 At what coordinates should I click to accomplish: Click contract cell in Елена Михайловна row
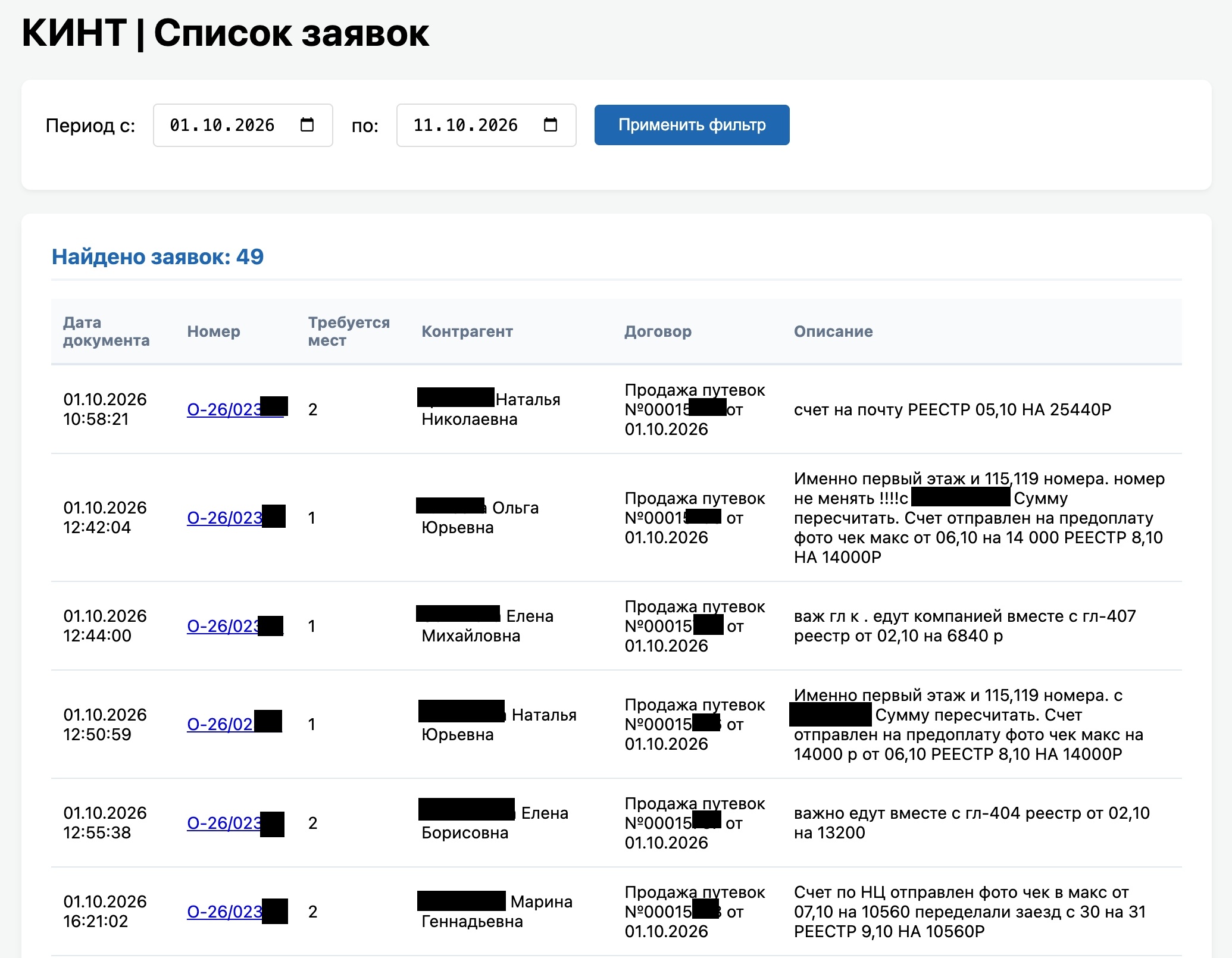695,626
